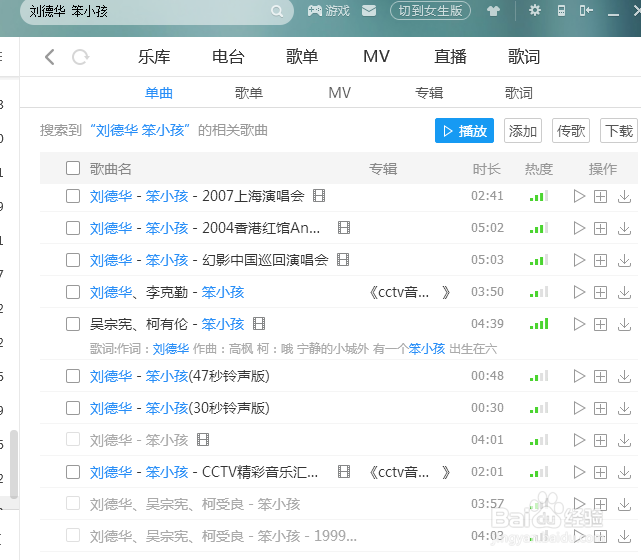Open the skin shirt icon

[493, 11]
